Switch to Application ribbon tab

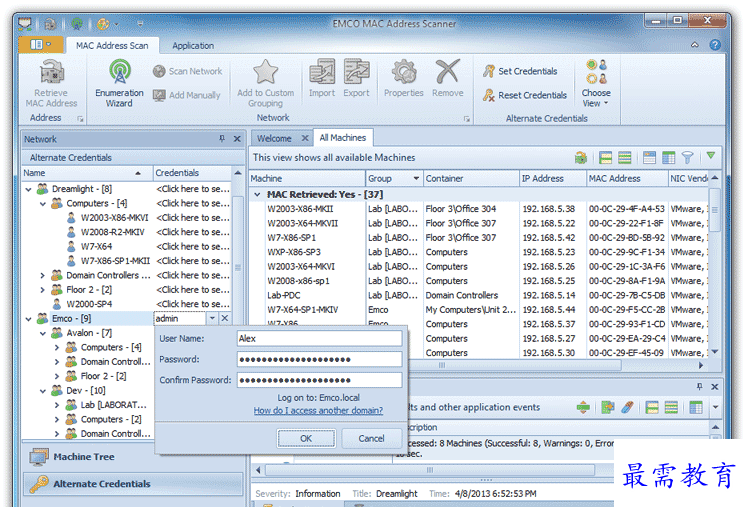[193, 46]
